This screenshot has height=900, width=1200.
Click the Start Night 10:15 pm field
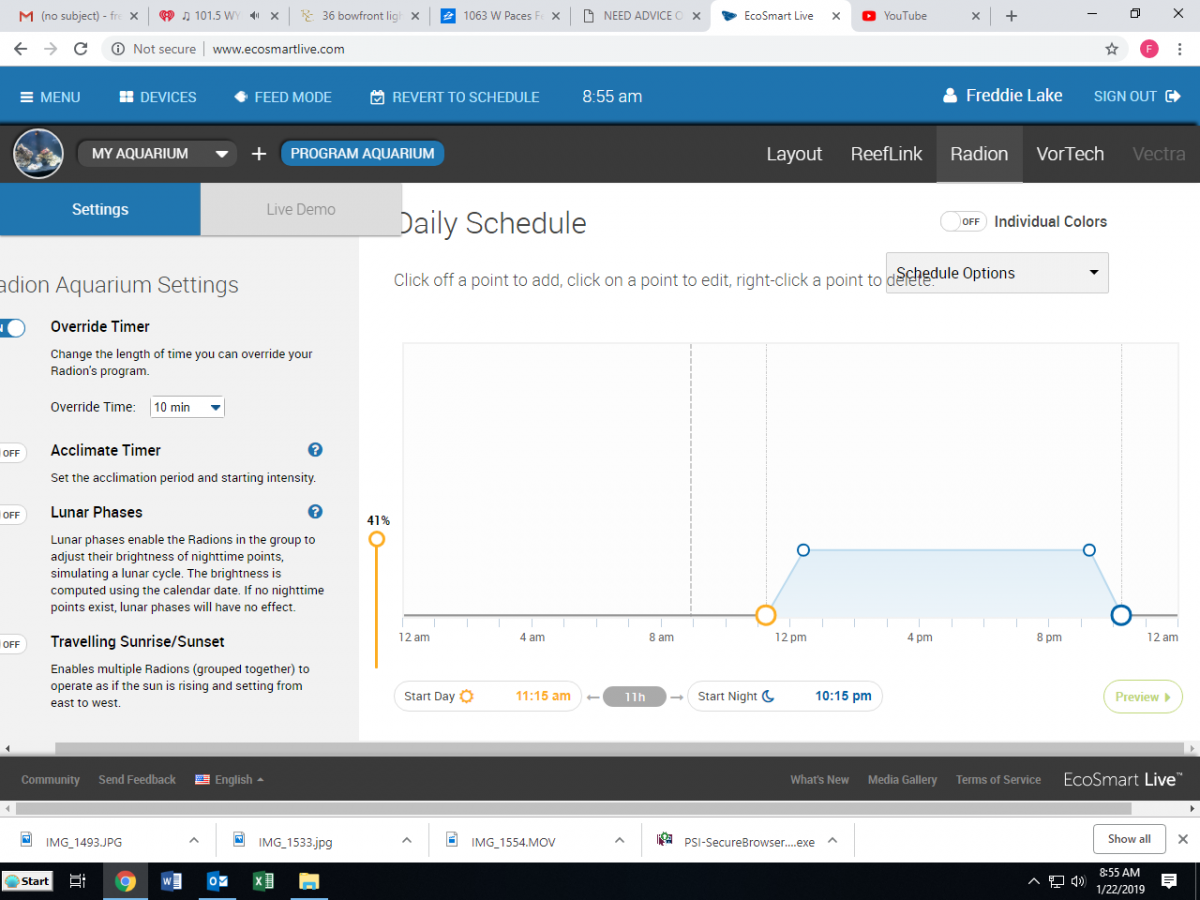point(784,696)
